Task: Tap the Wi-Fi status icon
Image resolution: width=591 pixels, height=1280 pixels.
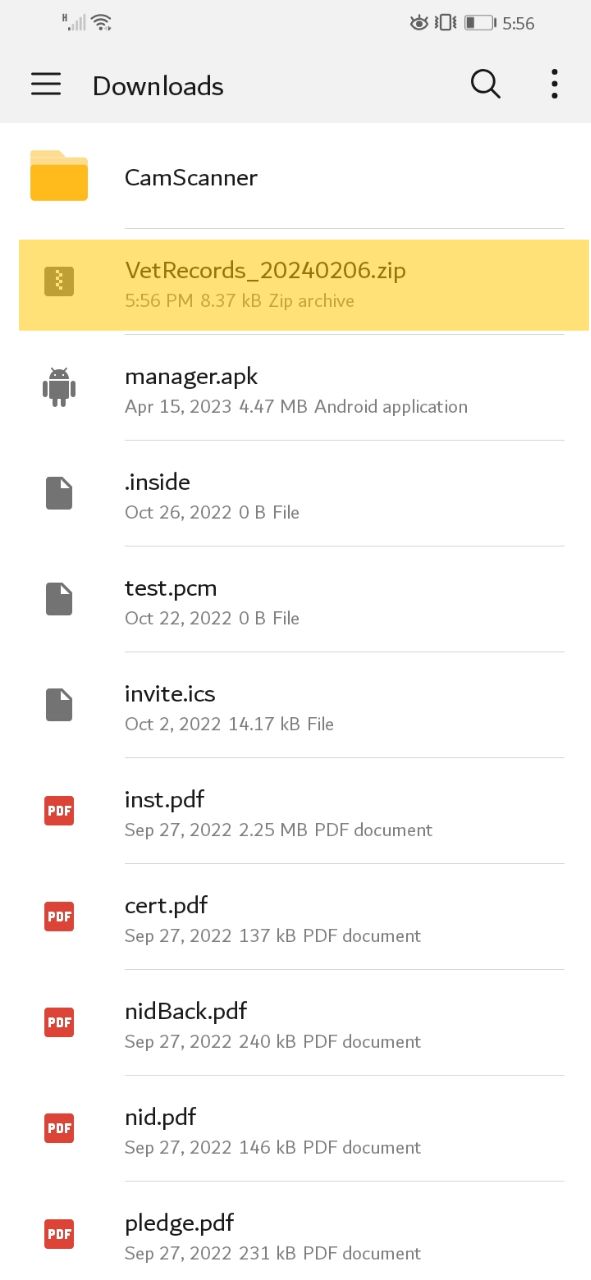Action: [101, 21]
